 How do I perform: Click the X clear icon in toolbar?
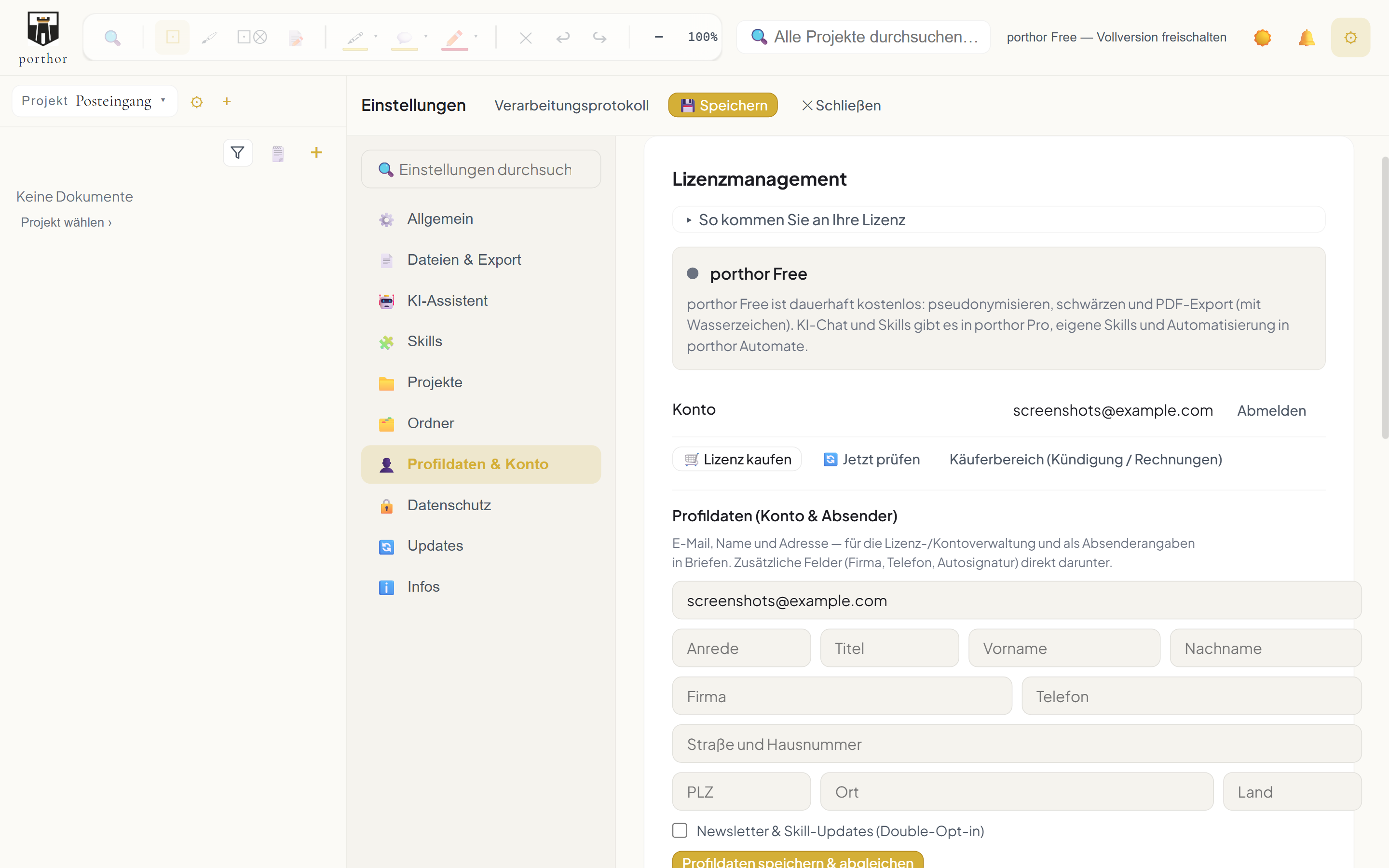[x=526, y=38]
